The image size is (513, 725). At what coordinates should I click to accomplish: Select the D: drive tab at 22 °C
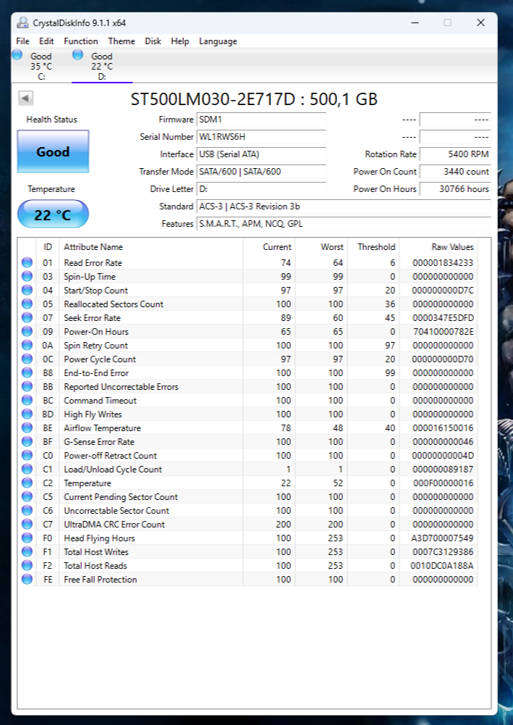tap(102, 66)
